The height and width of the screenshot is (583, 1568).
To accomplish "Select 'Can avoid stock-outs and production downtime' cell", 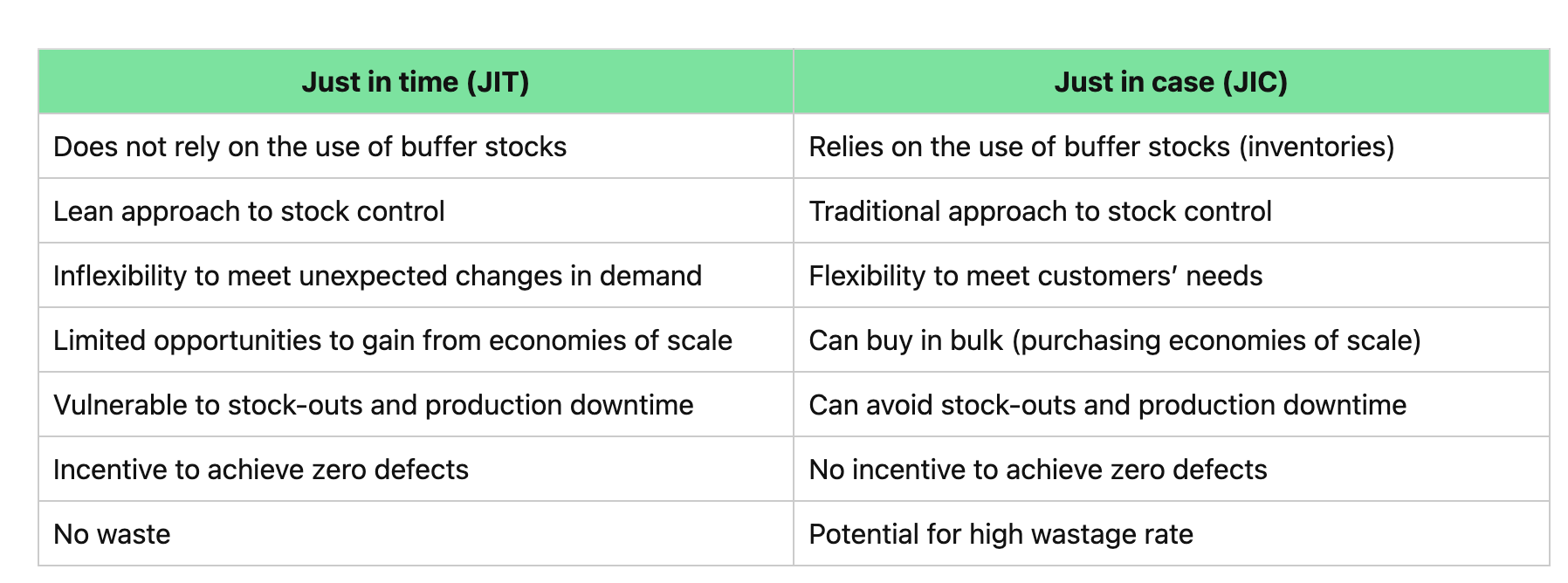I will point(1107,405).
